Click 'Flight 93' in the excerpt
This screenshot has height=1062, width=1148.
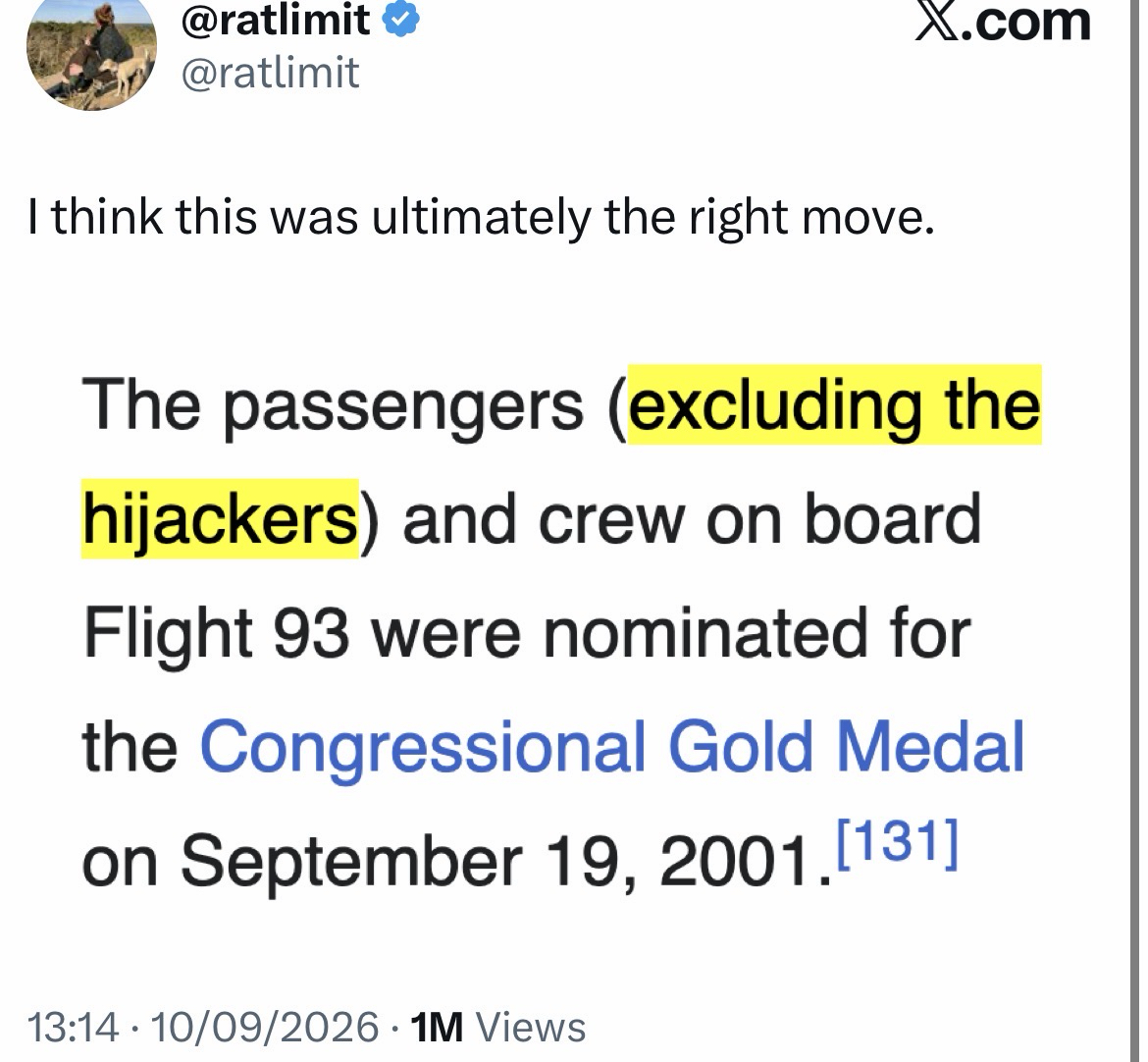click(x=217, y=633)
